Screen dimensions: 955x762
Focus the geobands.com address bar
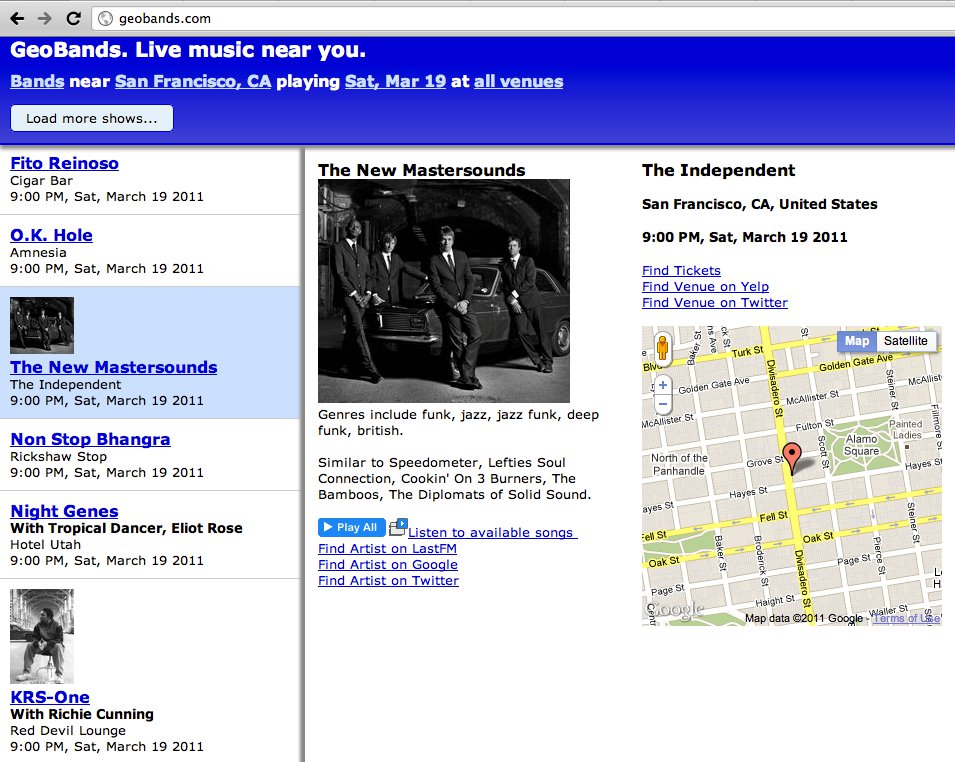tap(524, 19)
